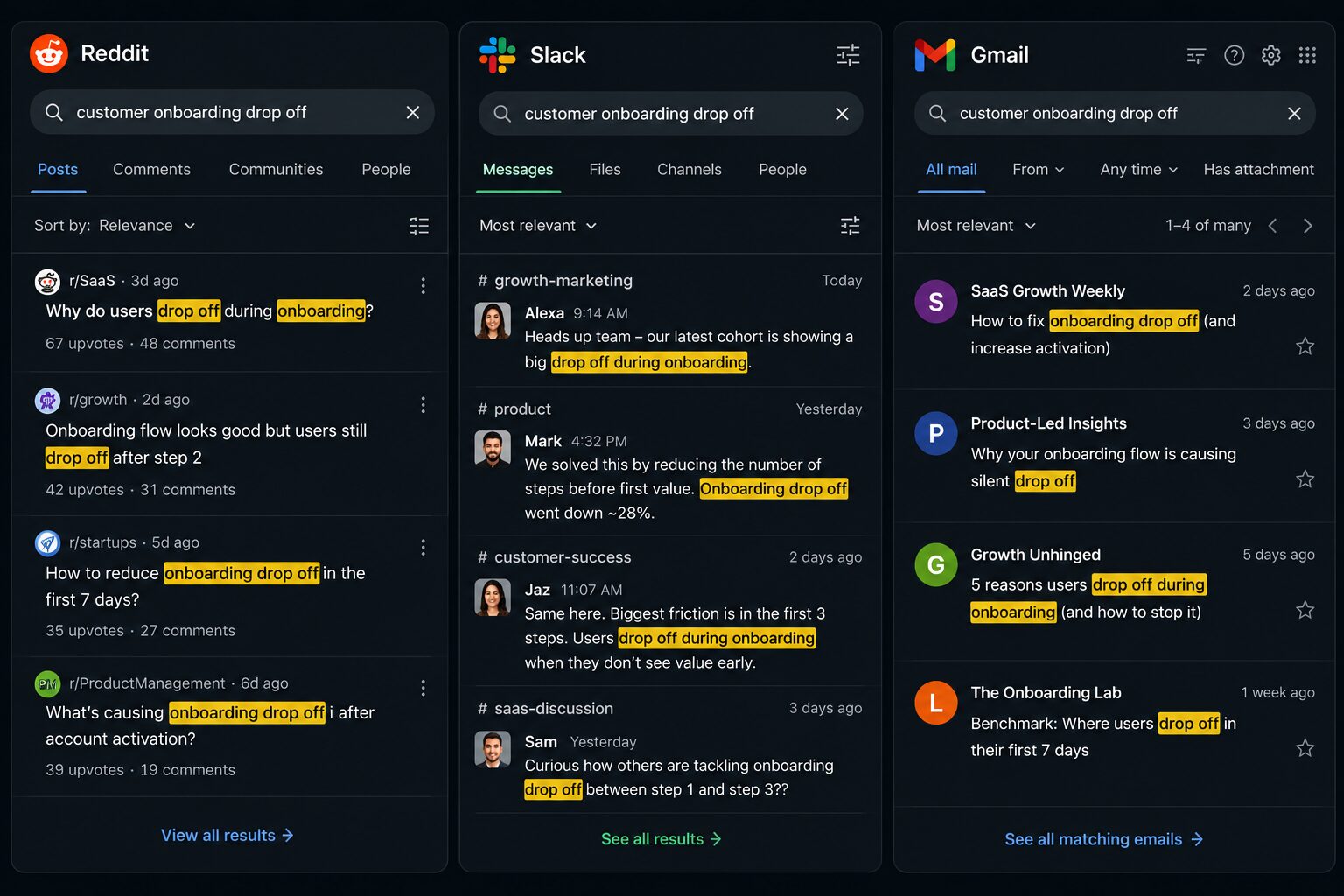1344x896 pixels.
Task: Open Gmail Any time filter dropdown
Action: point(1139,170)
